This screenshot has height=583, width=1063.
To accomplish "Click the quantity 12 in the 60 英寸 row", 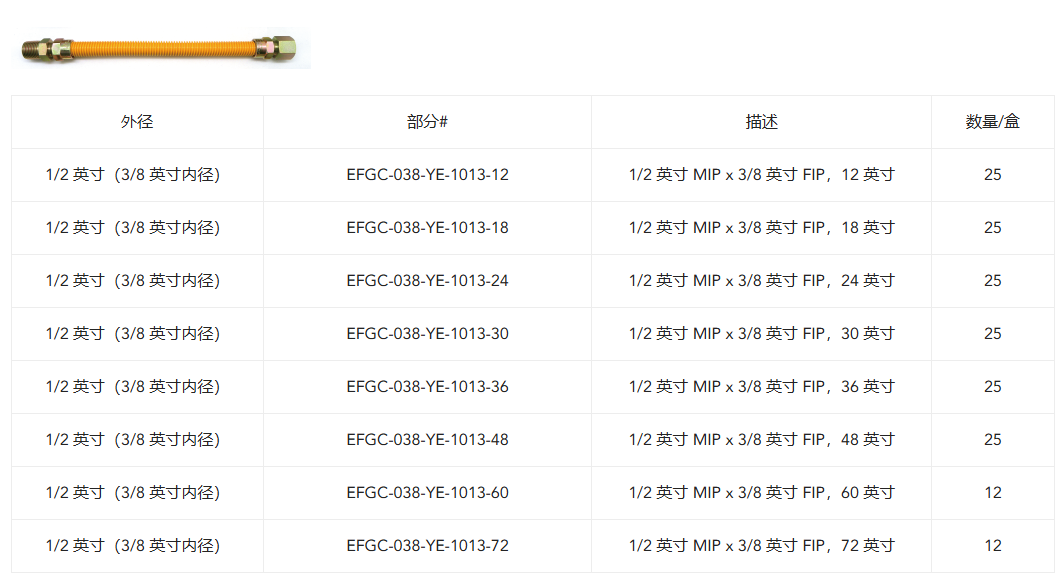I will click(x=992, y=493).
